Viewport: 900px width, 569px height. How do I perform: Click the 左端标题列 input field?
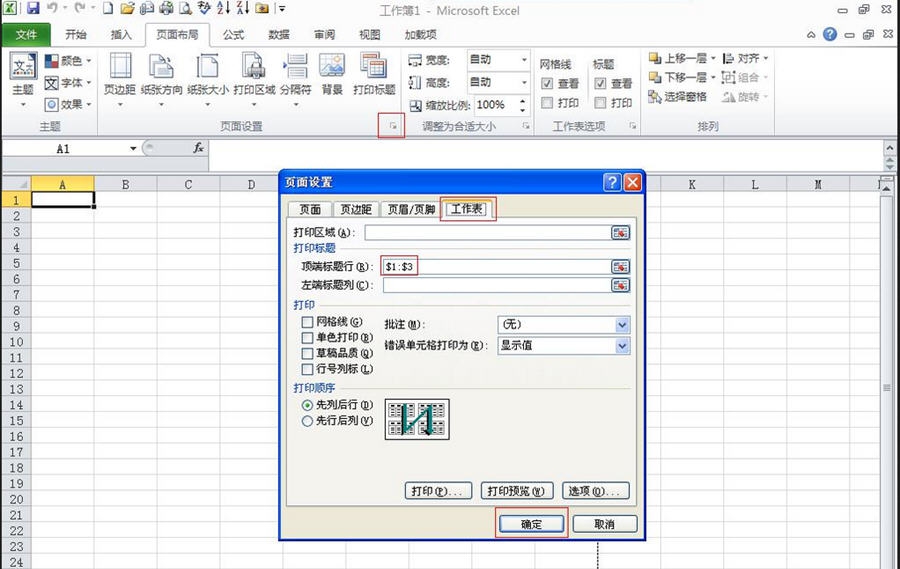click(496, 285)
